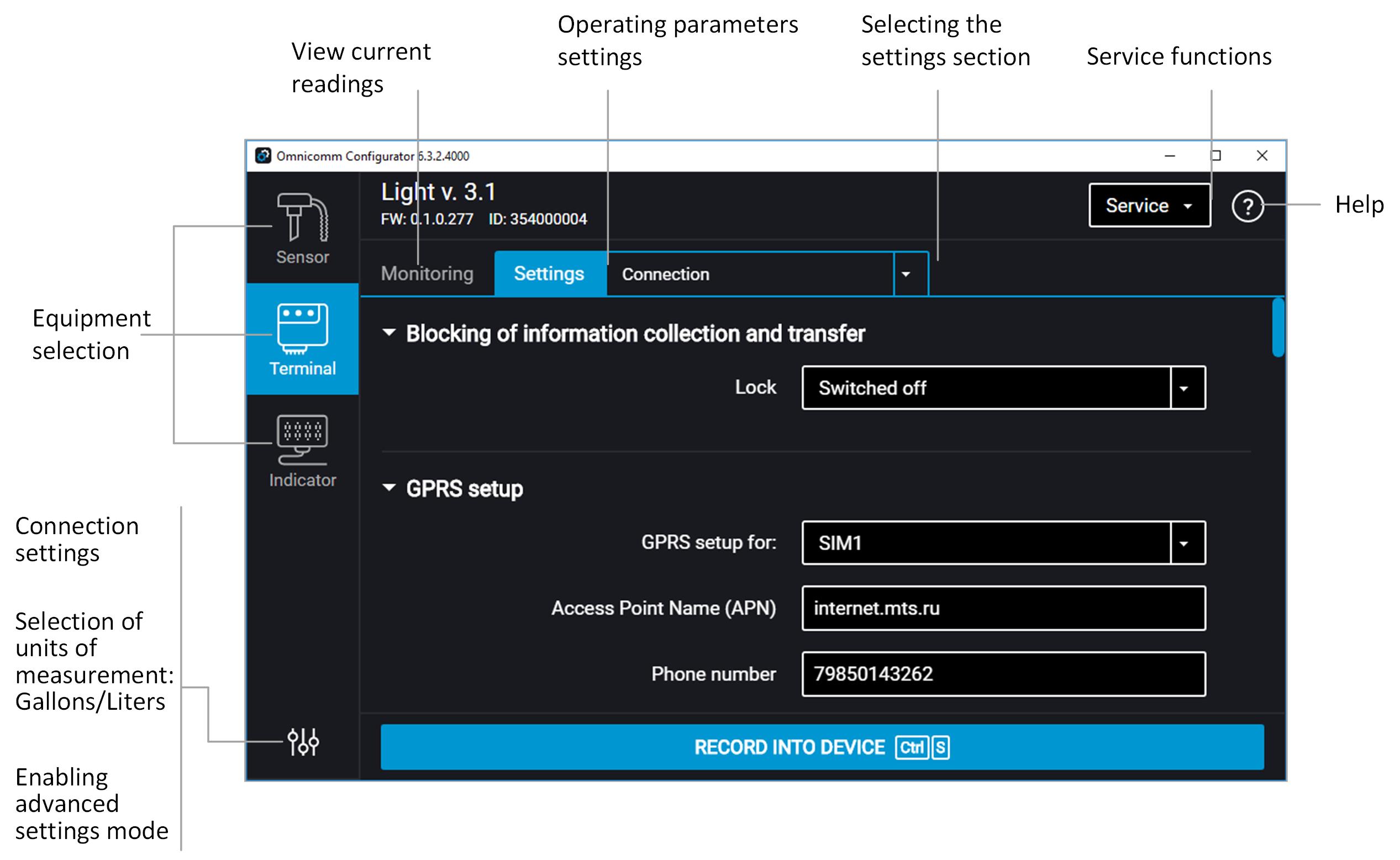
Task: Click the vertical scrollbar thumb
Action: [1278, 328]
